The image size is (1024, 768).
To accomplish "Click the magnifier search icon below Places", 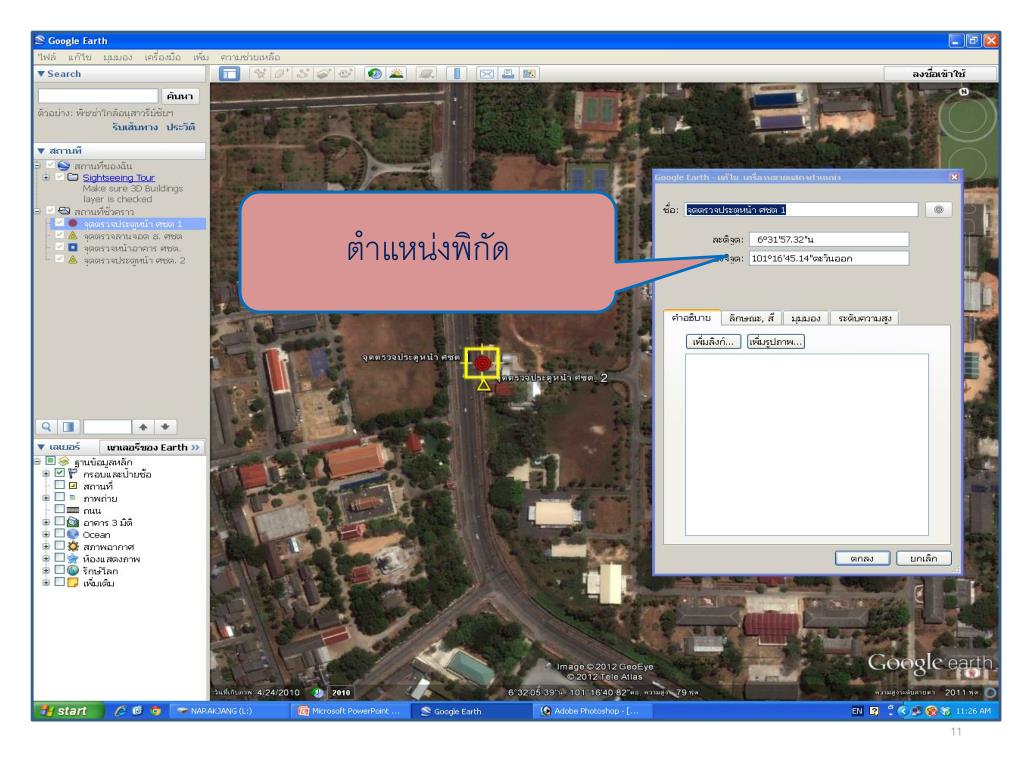I will point(46,427).
